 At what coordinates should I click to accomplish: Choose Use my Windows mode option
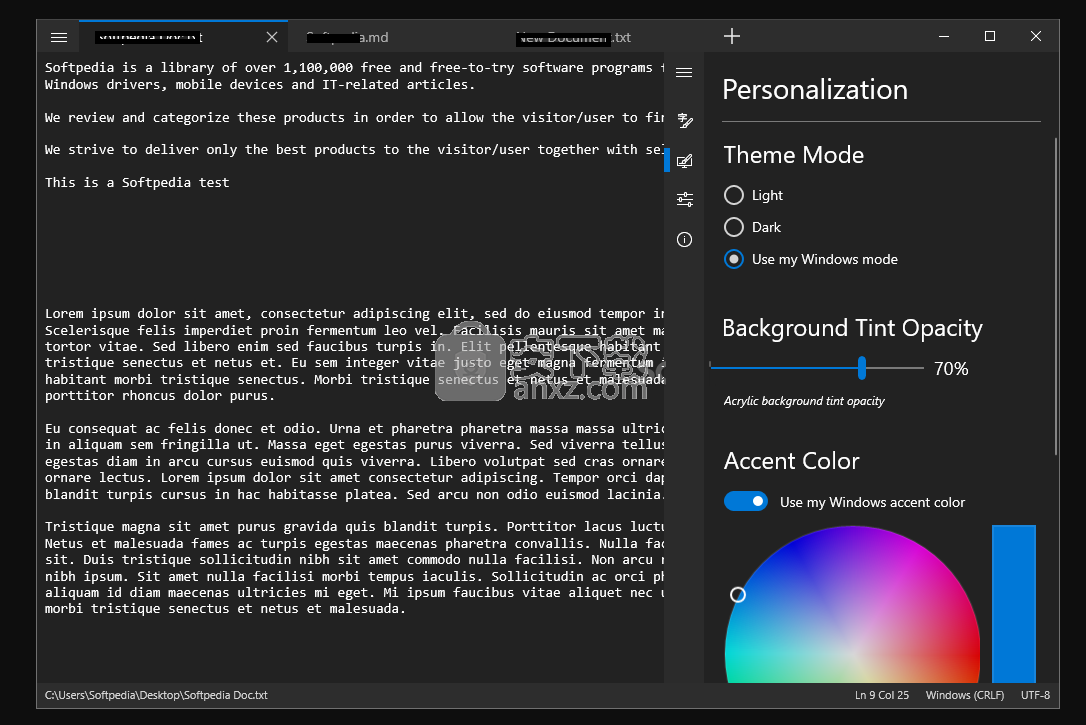[x=810, y=259]
